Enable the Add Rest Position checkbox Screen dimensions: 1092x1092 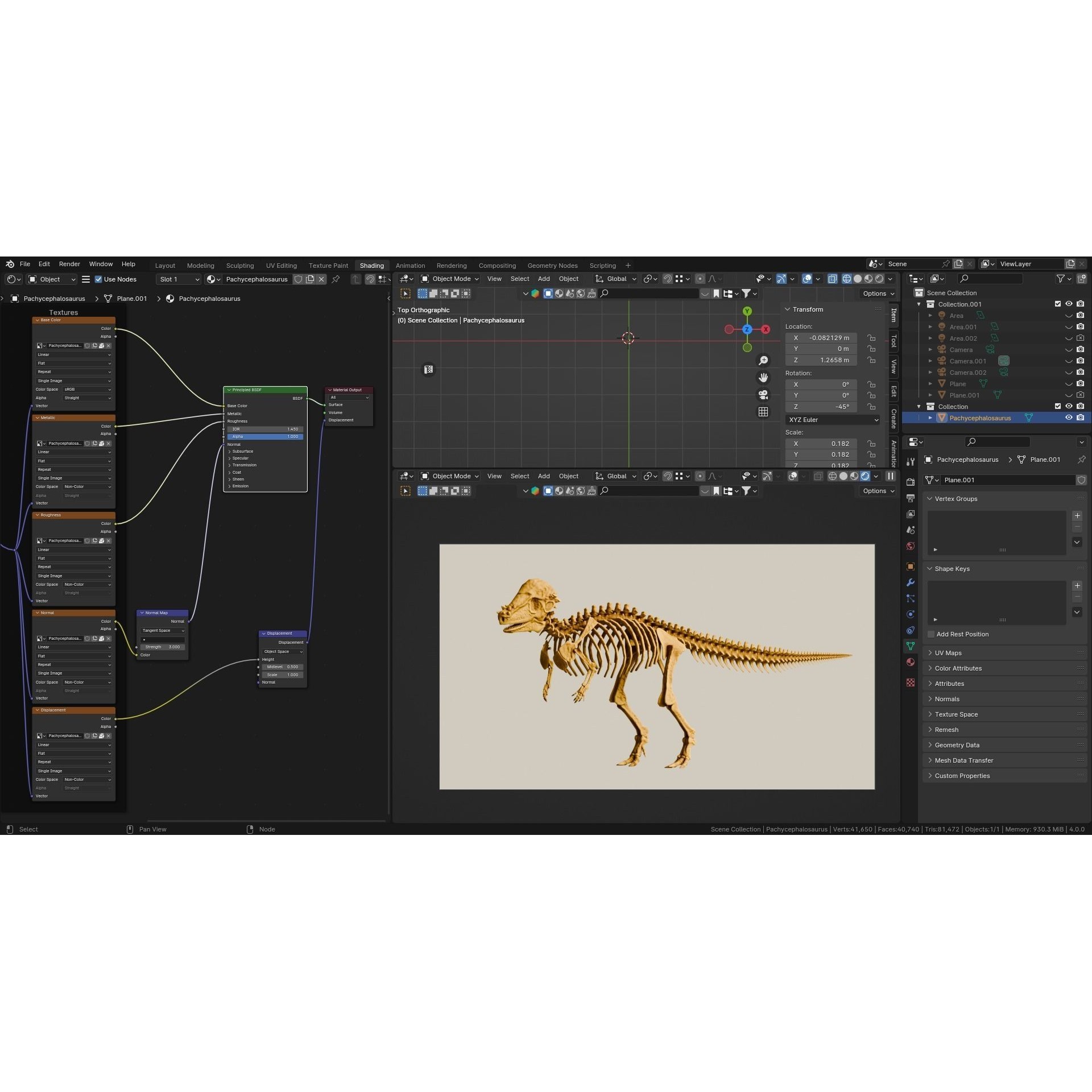click(x=930, y=634)
